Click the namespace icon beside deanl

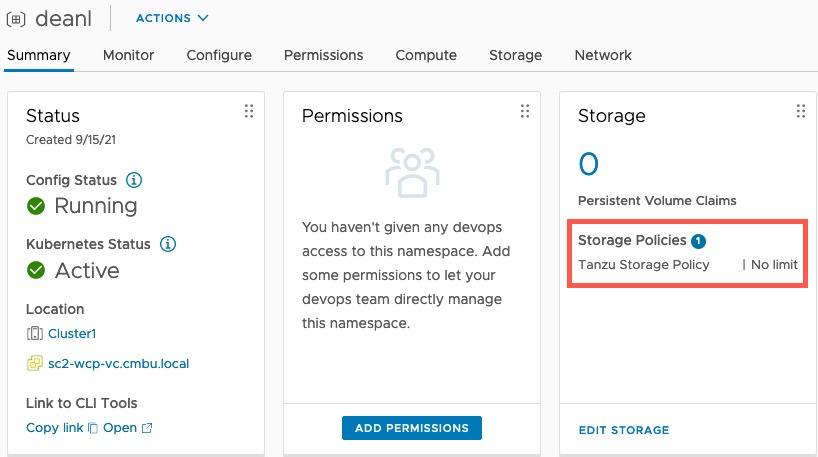16,19
